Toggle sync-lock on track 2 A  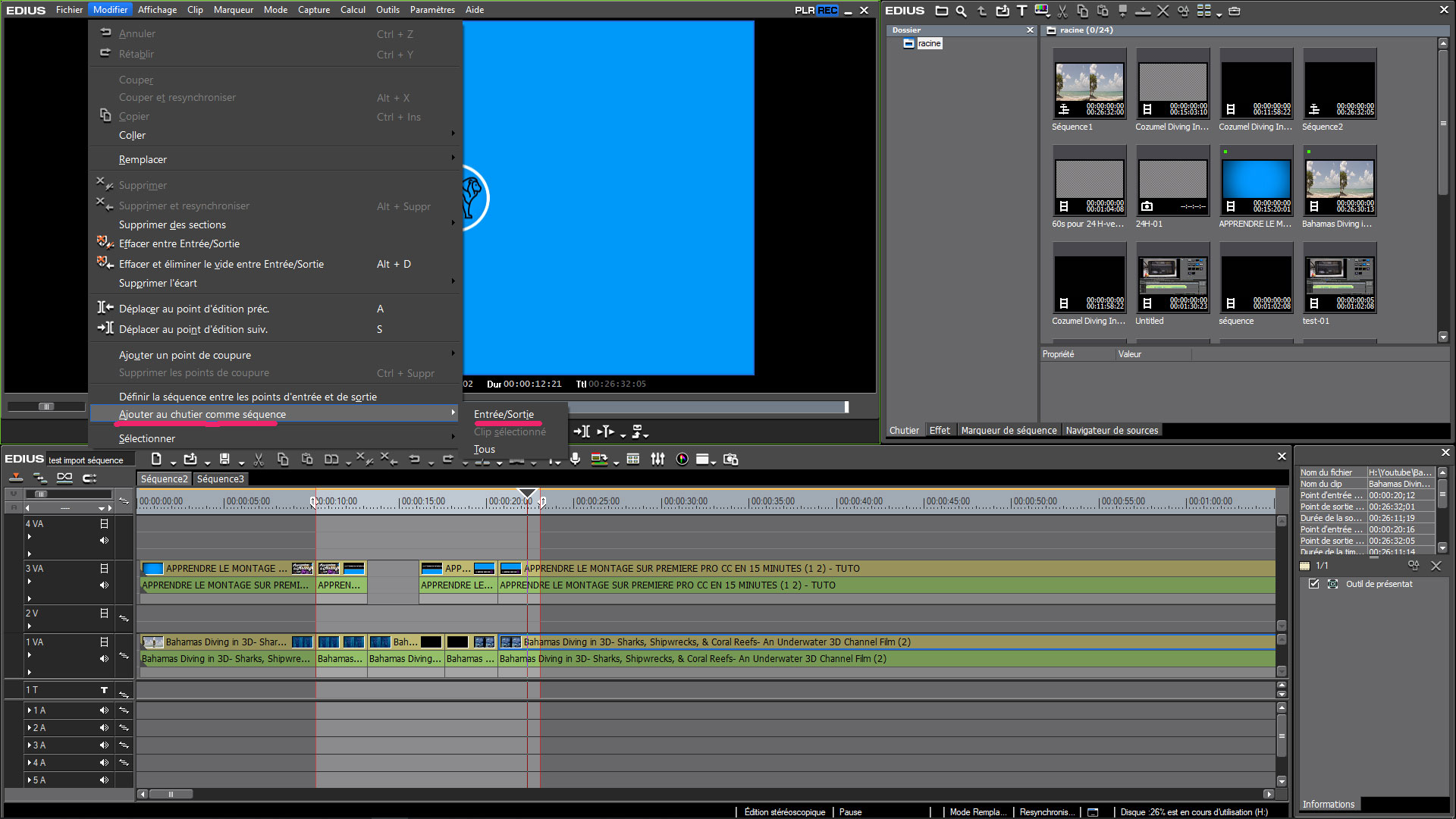pyautogui.click(x=124, y=728)
